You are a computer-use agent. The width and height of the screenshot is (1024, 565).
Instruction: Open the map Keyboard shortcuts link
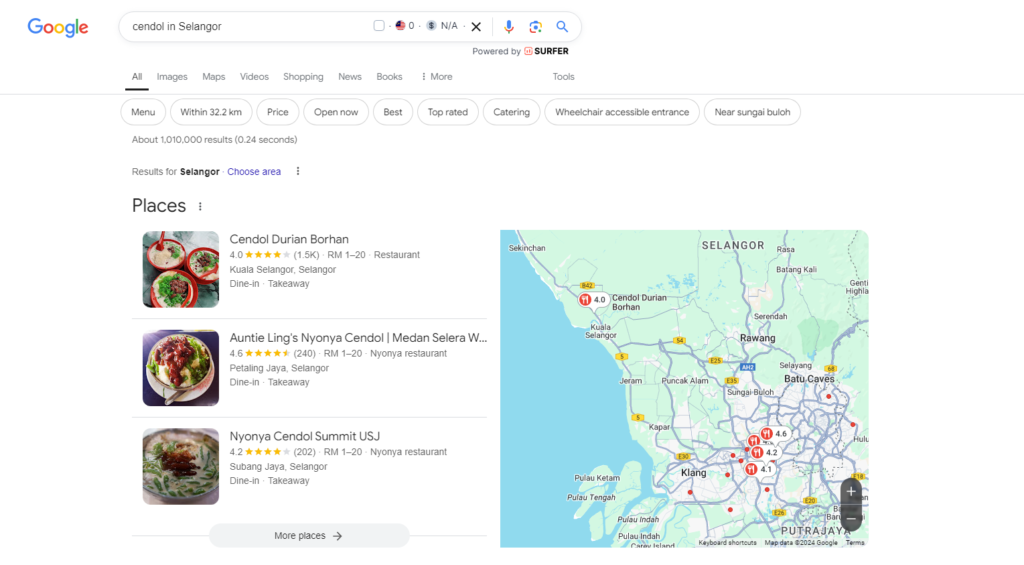pyautogui.click(x=727, y=543)
